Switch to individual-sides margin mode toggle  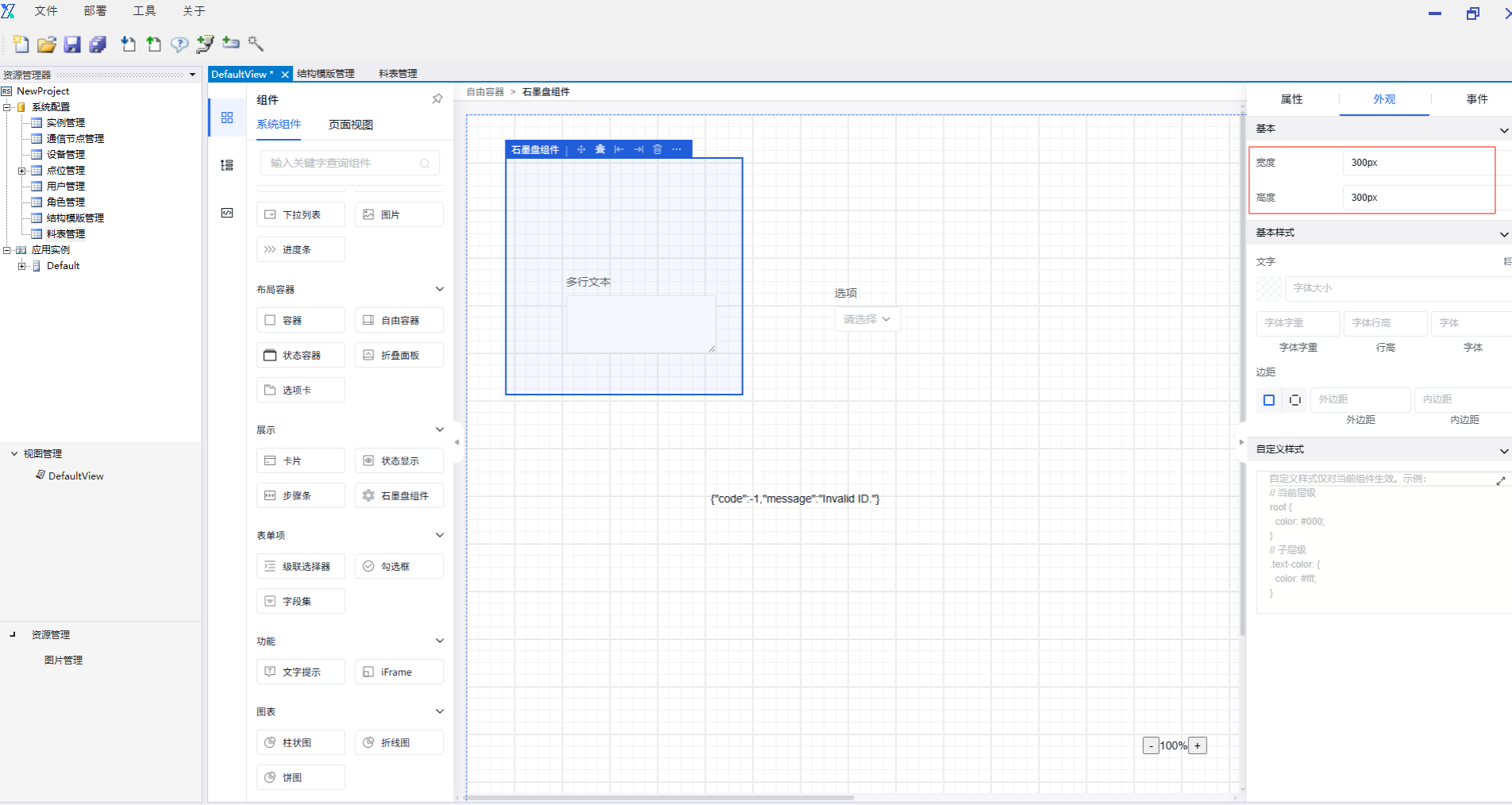point(1295,400)
